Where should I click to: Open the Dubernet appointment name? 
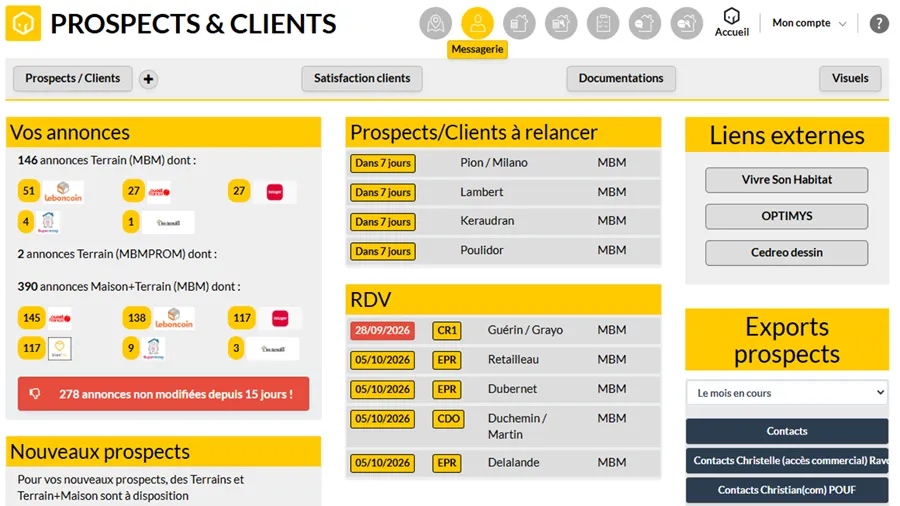point(513,389)
